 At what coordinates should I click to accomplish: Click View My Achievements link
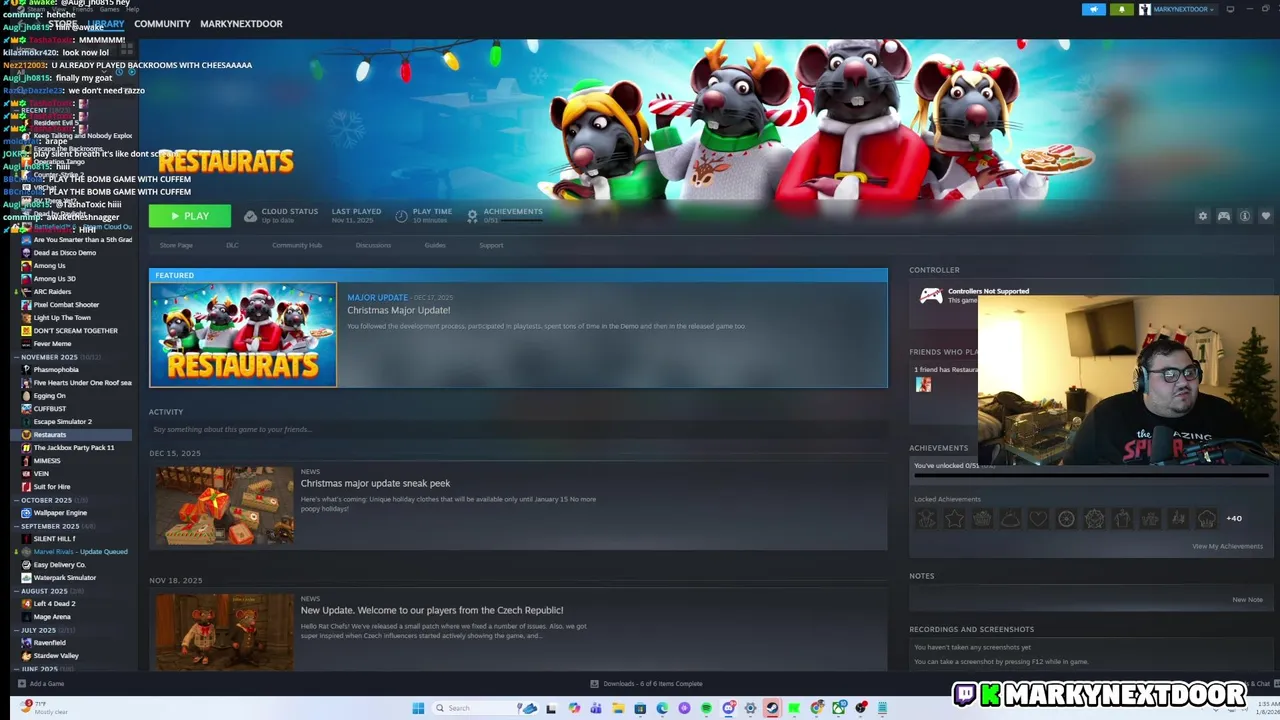click(x=1227, y=546)
